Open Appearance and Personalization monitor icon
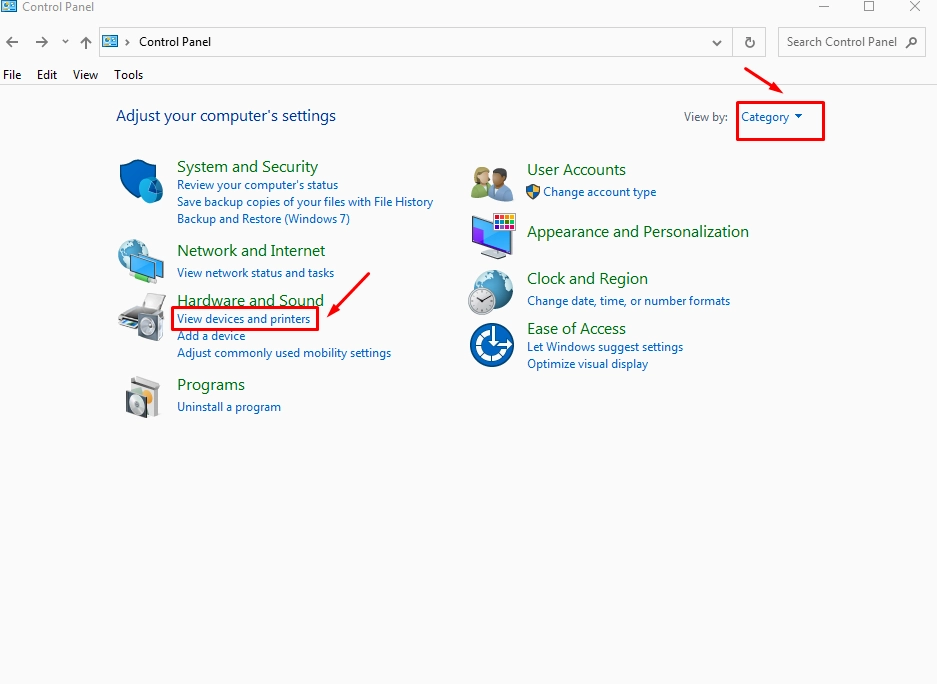The width and height of the screenshot is (937, 684). (x=491, y=236)
